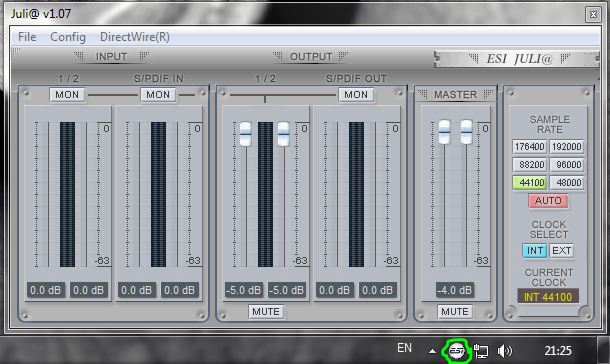Show hidden tray icons arrow
Image resolution: width=610 pixels, height=364 pixels.
coord(432,352)
